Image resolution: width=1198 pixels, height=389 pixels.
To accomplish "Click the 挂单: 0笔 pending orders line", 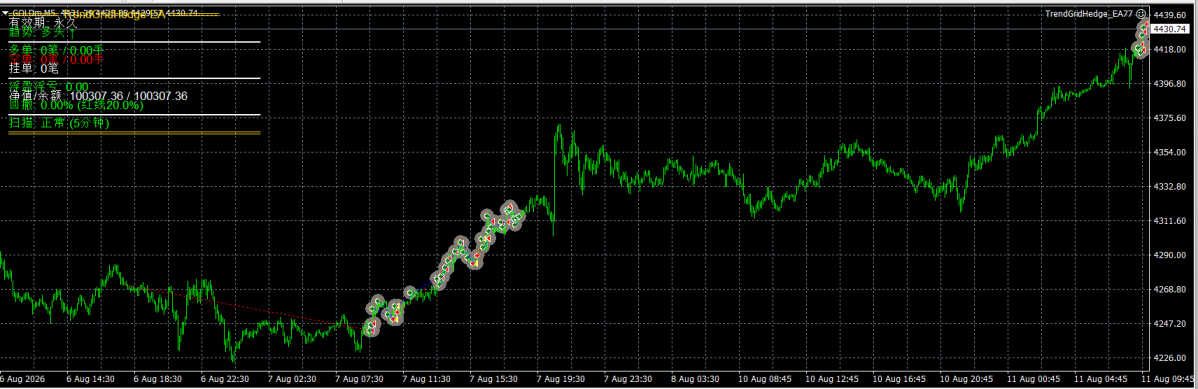I will (34, 69).
